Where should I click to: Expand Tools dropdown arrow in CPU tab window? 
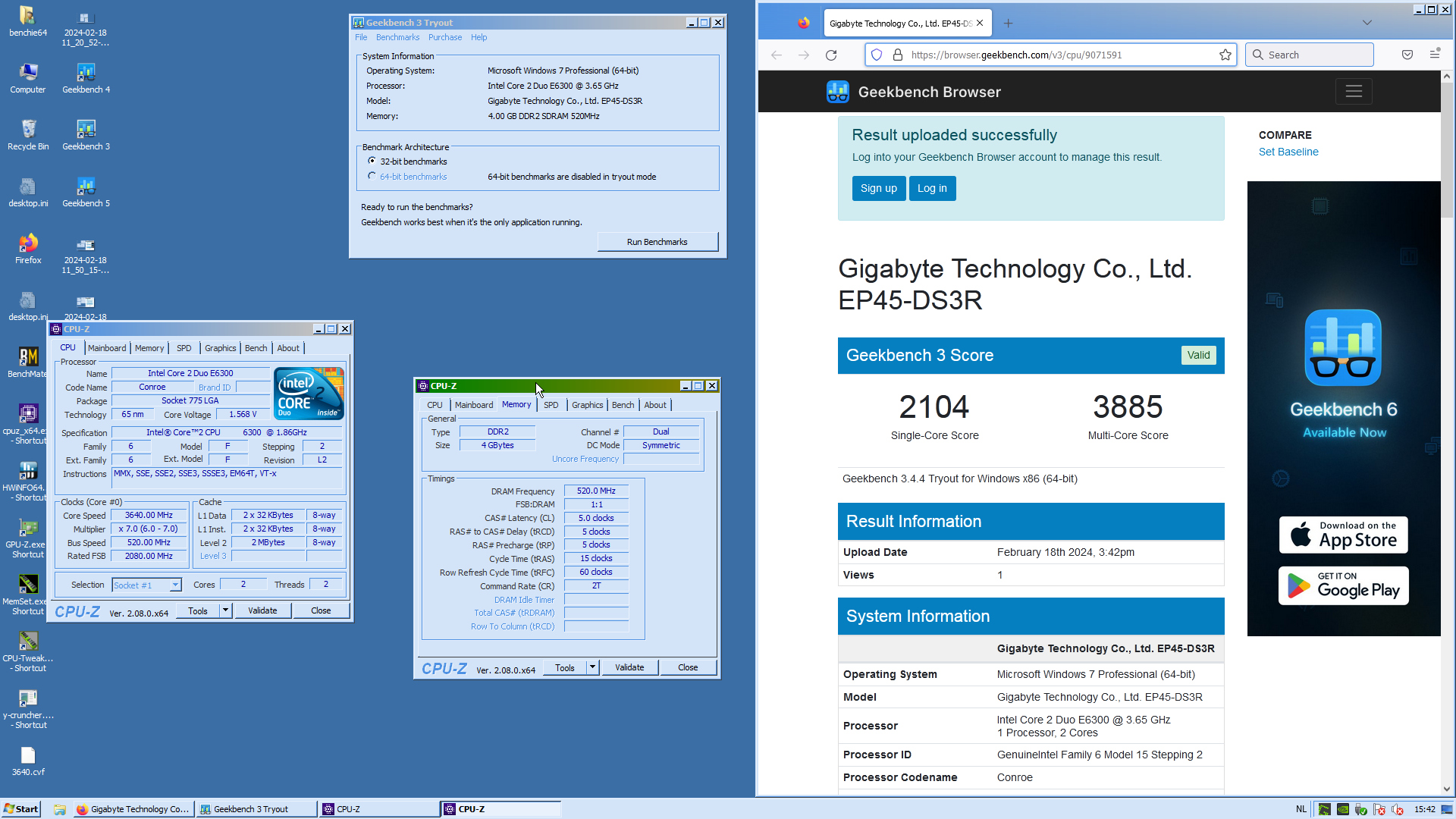click(x=225, y=610)
